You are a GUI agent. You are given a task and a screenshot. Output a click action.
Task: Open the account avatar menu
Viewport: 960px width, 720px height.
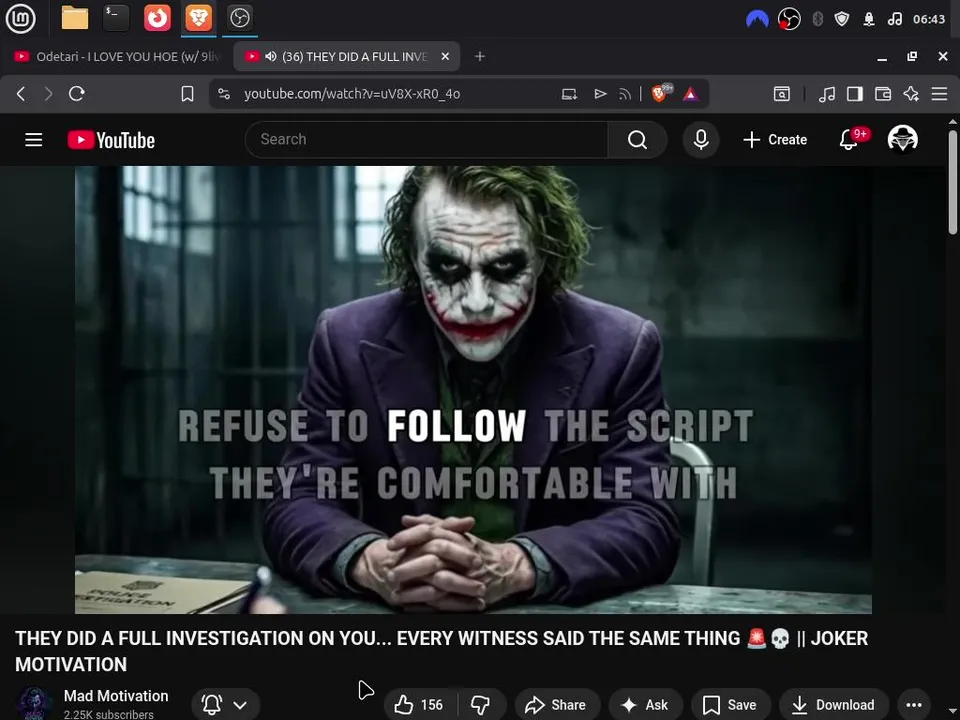click(902, 139)
